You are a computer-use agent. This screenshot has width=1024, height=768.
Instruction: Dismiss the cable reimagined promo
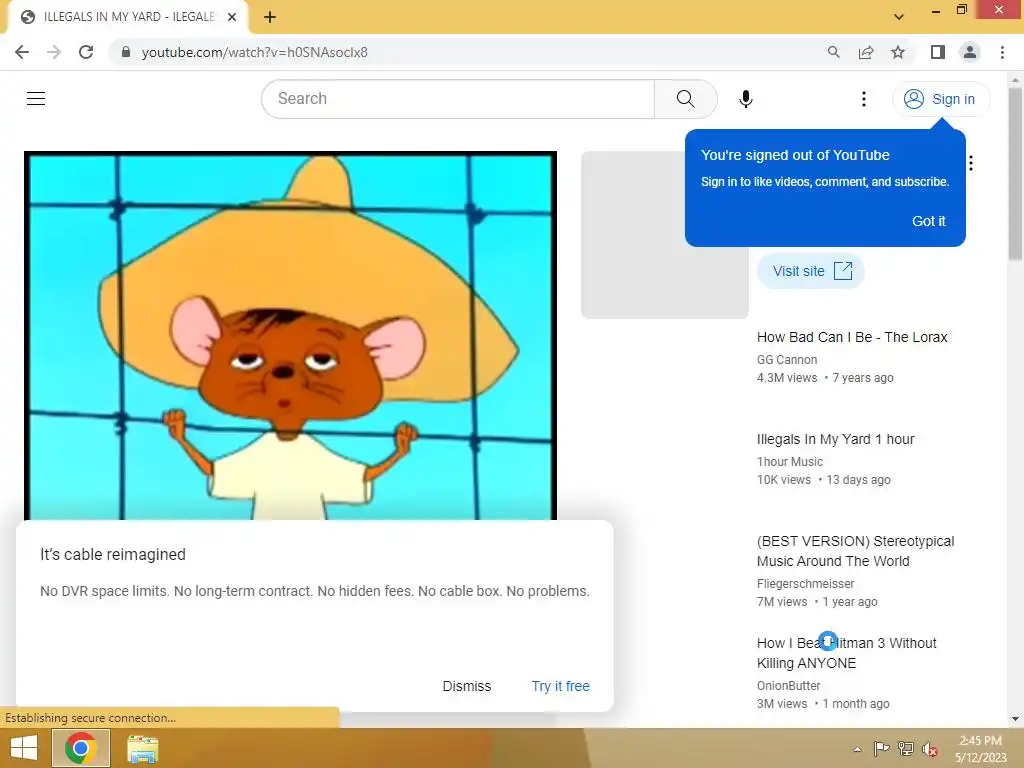click(x=466, y=686)
